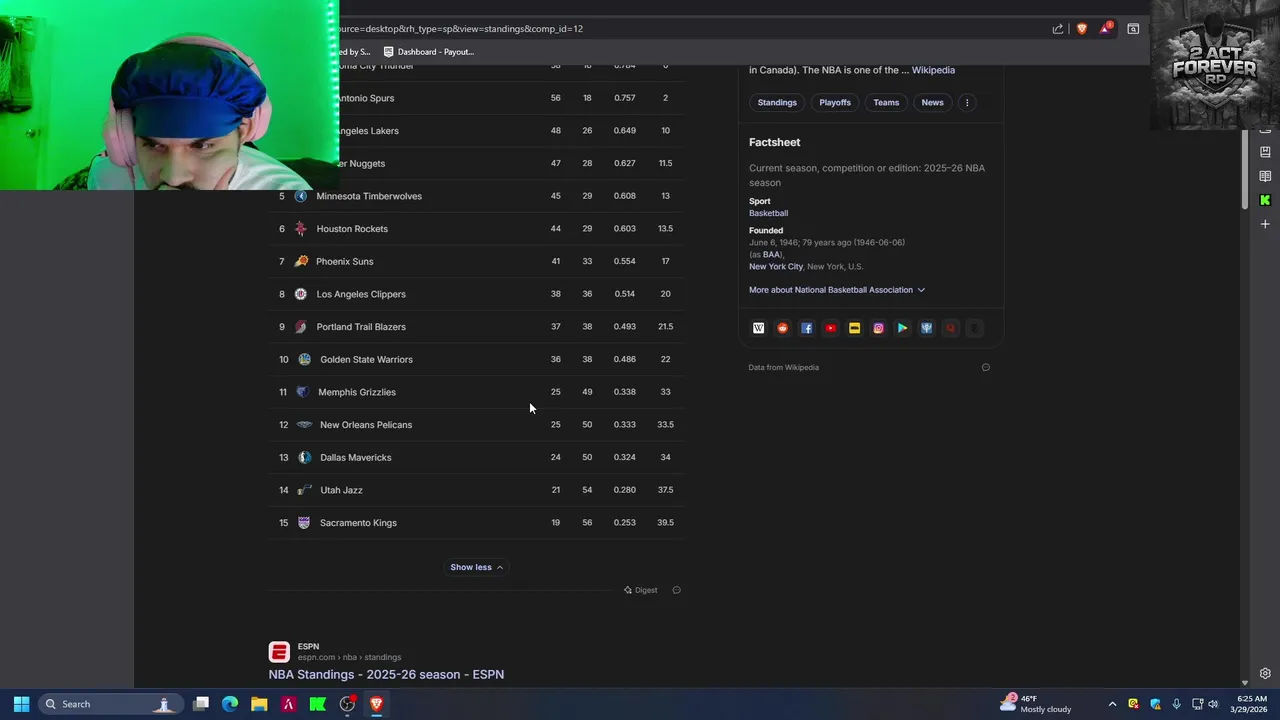1280x720 pixels.
Task: Follow the Basketball sport link
Action: tap(768, 213)
